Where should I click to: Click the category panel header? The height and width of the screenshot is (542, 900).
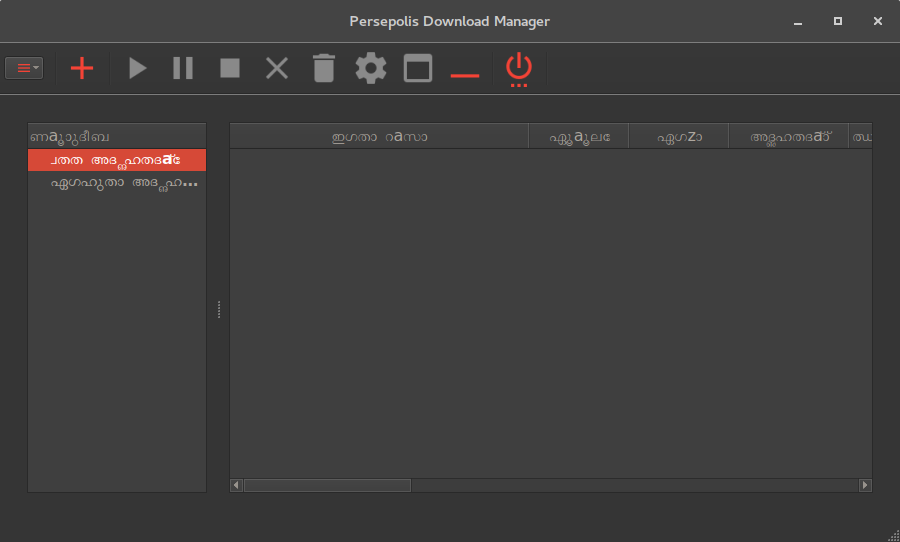[x=117, y=137]
